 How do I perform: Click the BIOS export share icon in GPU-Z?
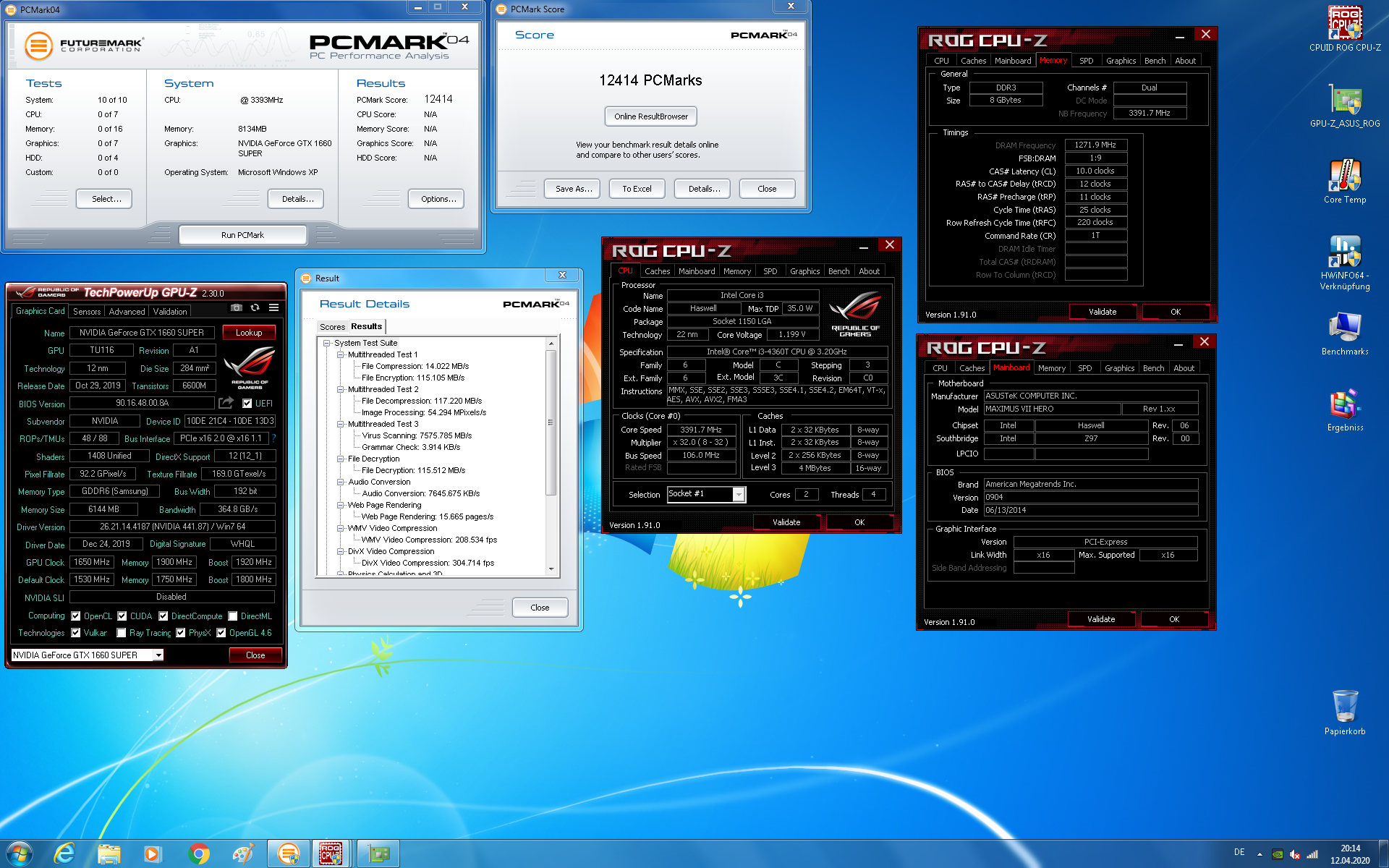(226, 403)
